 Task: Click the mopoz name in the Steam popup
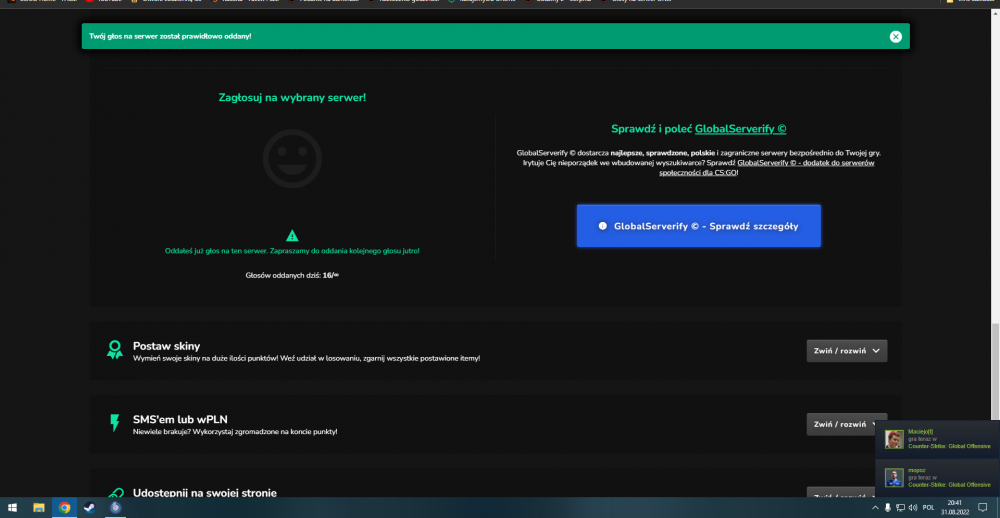pyautogui.click(x=916, y=470)
